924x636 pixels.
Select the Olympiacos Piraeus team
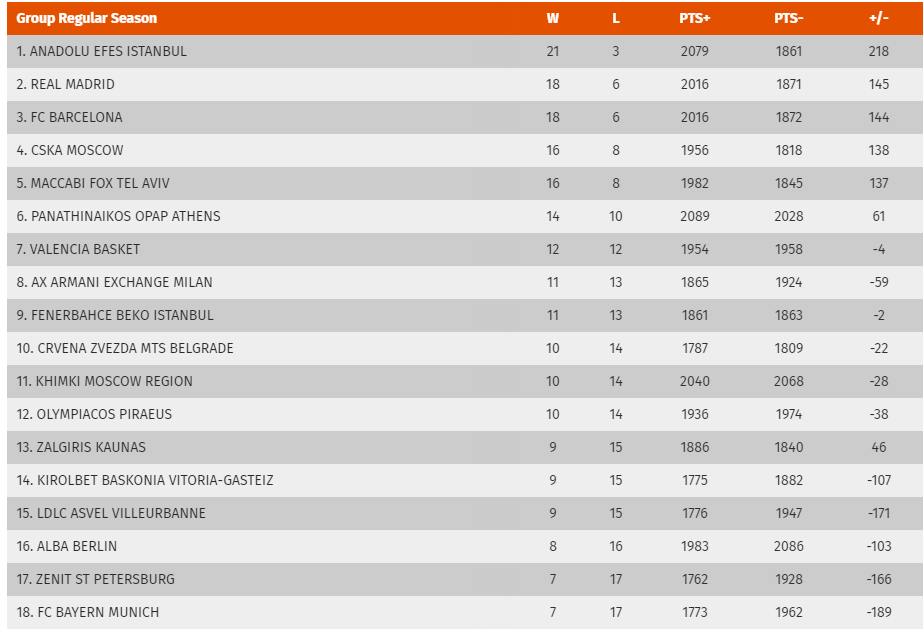[464, 414]
